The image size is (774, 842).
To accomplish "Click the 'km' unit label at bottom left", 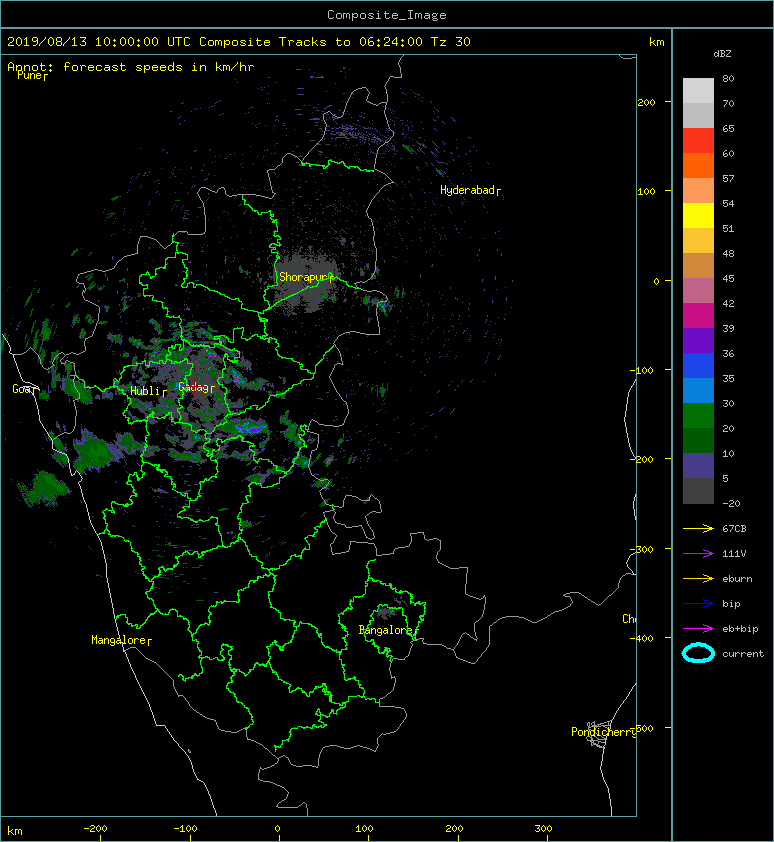I will [x=15, y=831].
